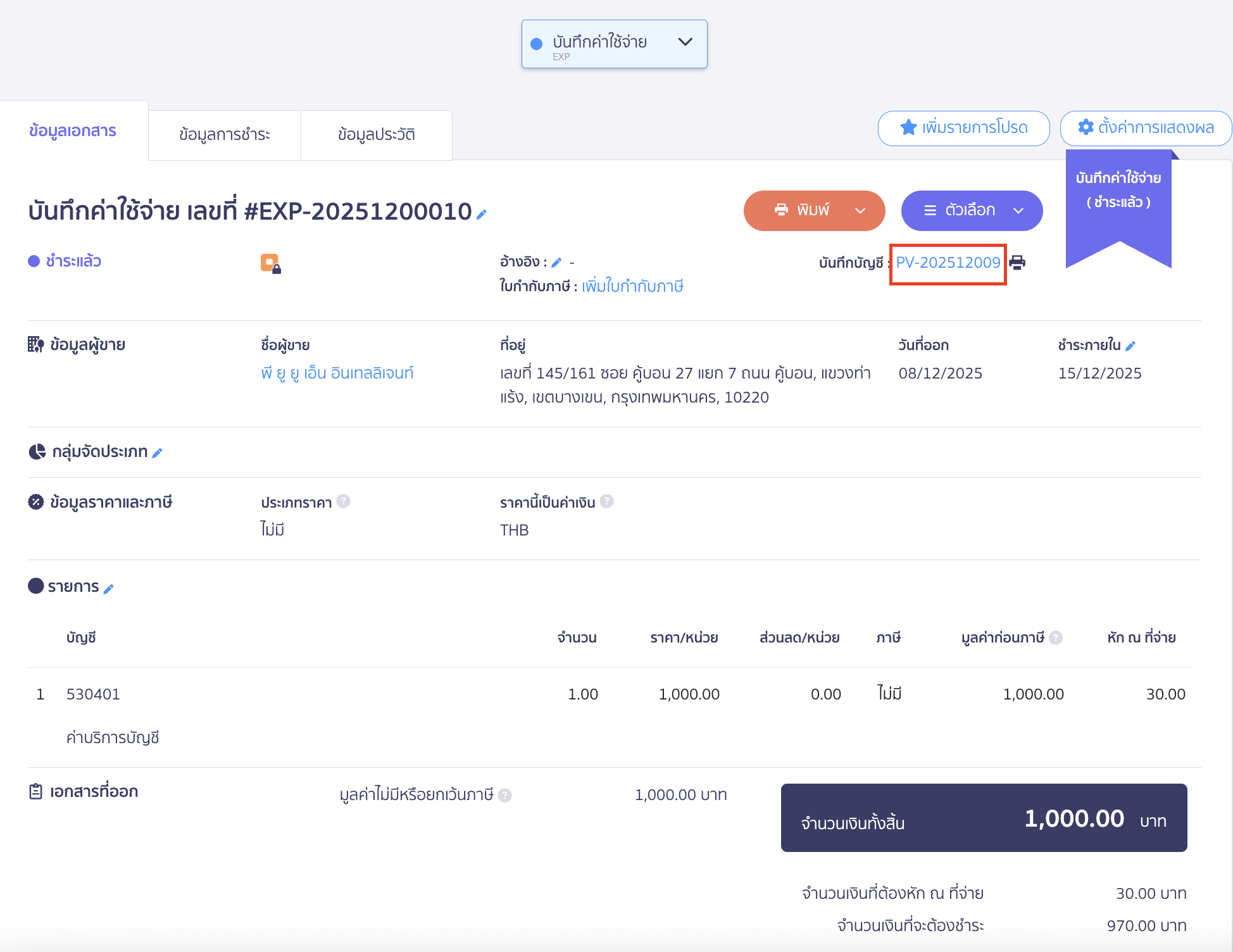Click help icon beside มูลค่าก่อนภาษี column
Screen dimensions: 1233x952
[x=1055, y=637]
